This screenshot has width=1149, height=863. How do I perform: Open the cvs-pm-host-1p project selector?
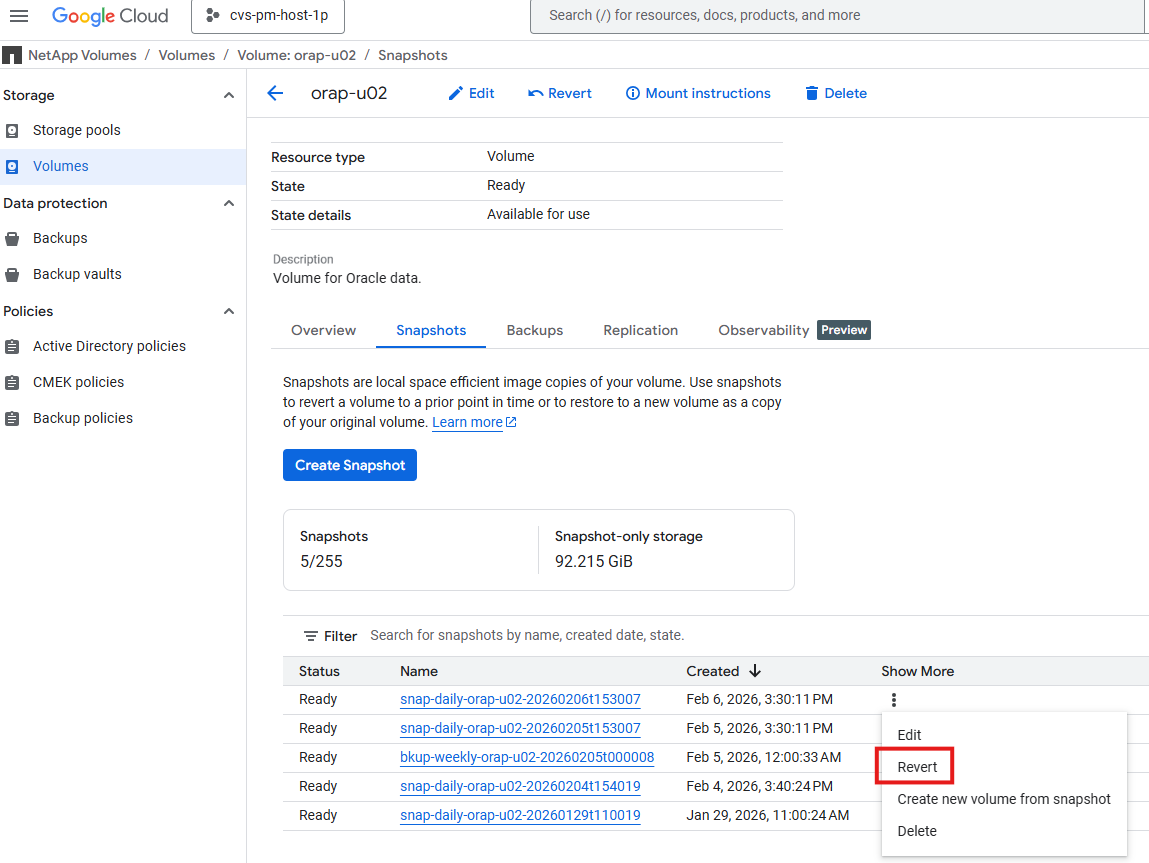267,16
